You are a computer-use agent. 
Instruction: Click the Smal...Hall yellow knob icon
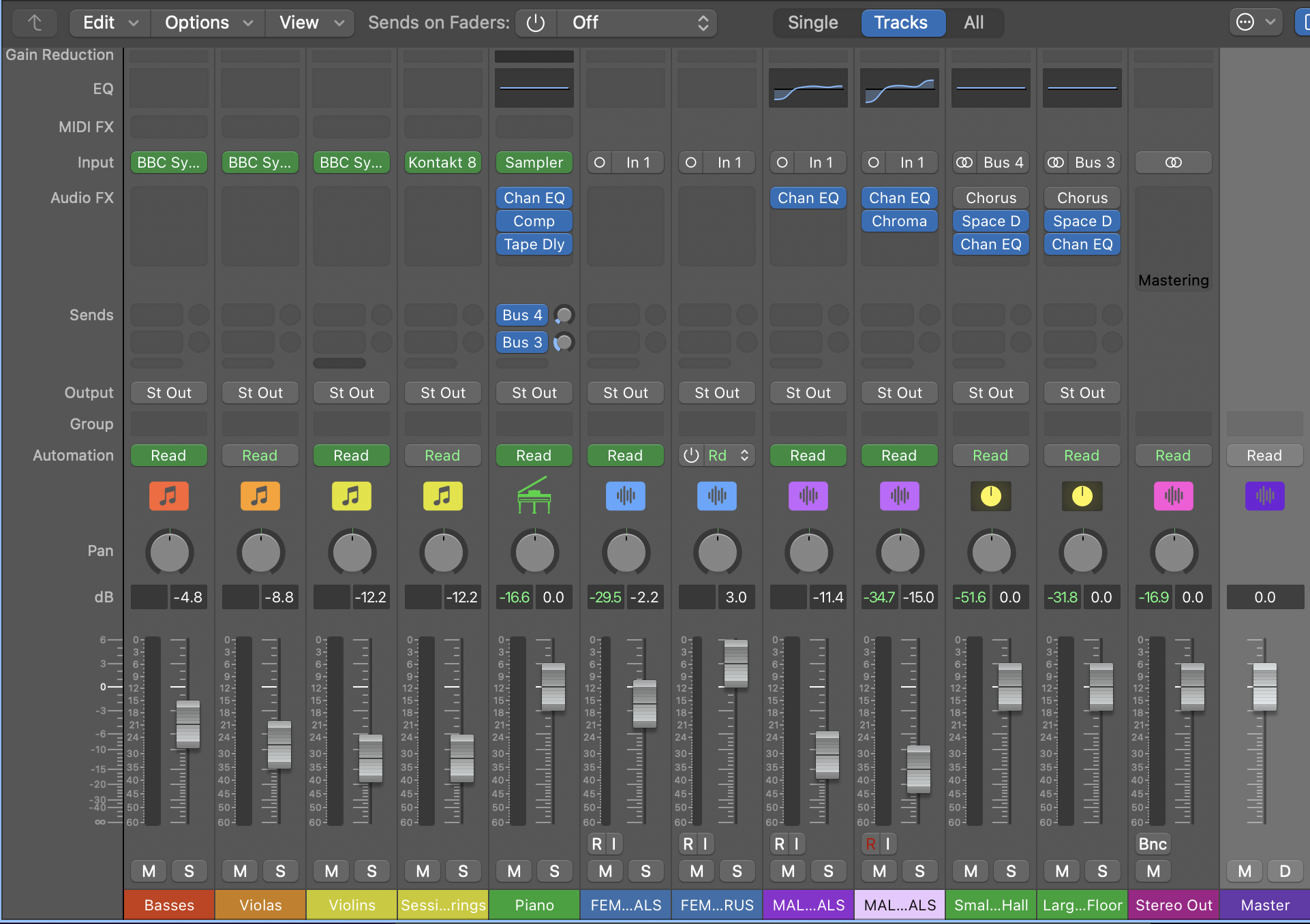[x=990, y=495]
